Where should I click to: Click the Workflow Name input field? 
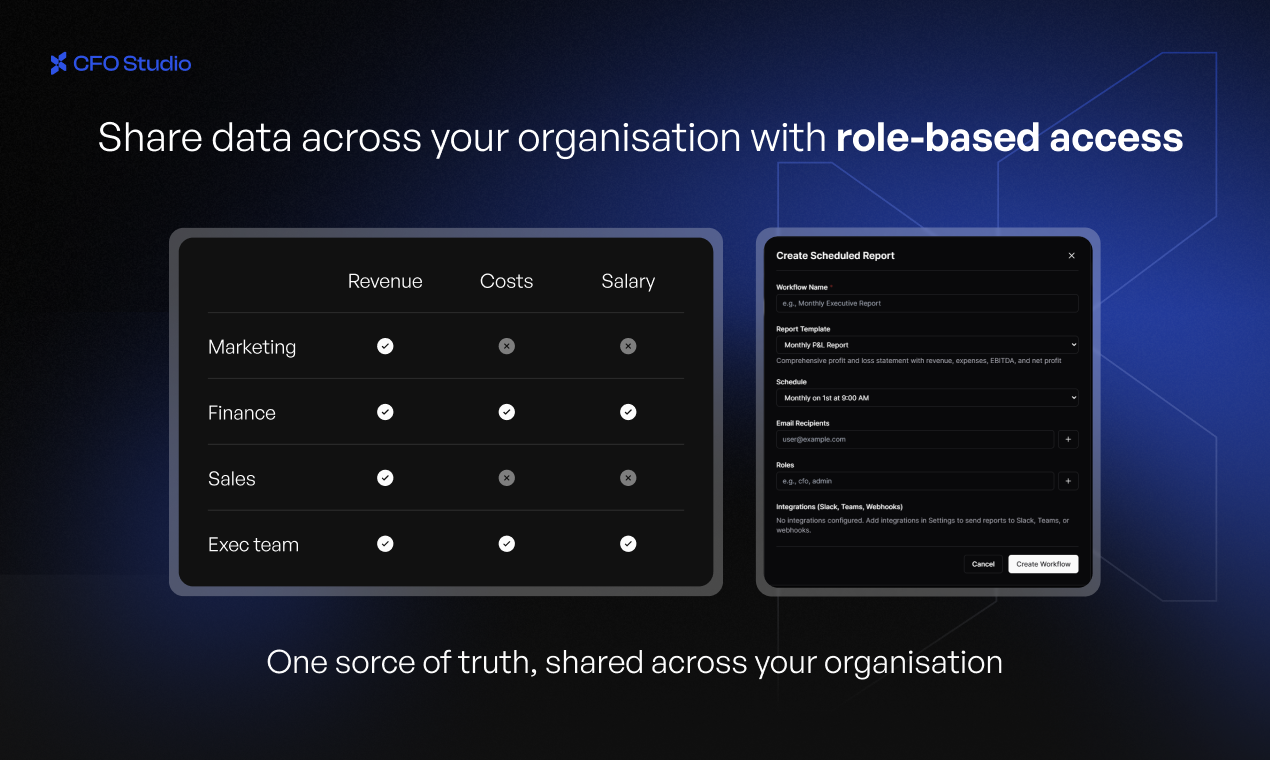[926, 303]
